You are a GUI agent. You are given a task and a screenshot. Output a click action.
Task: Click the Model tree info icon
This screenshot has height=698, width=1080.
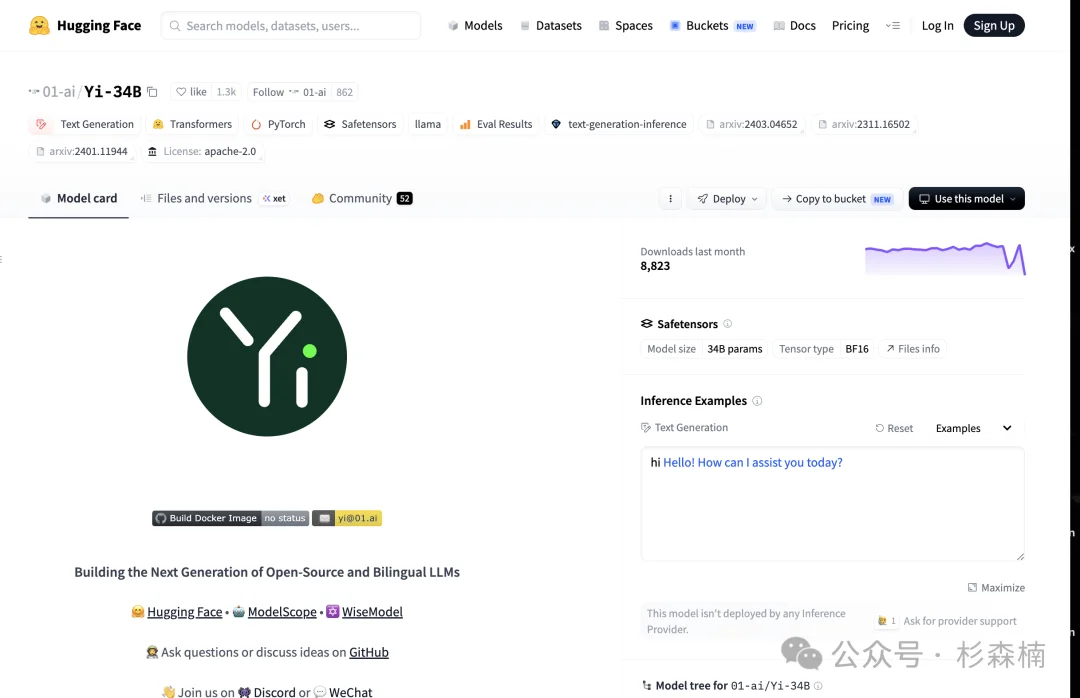click(x=818, y=686)
